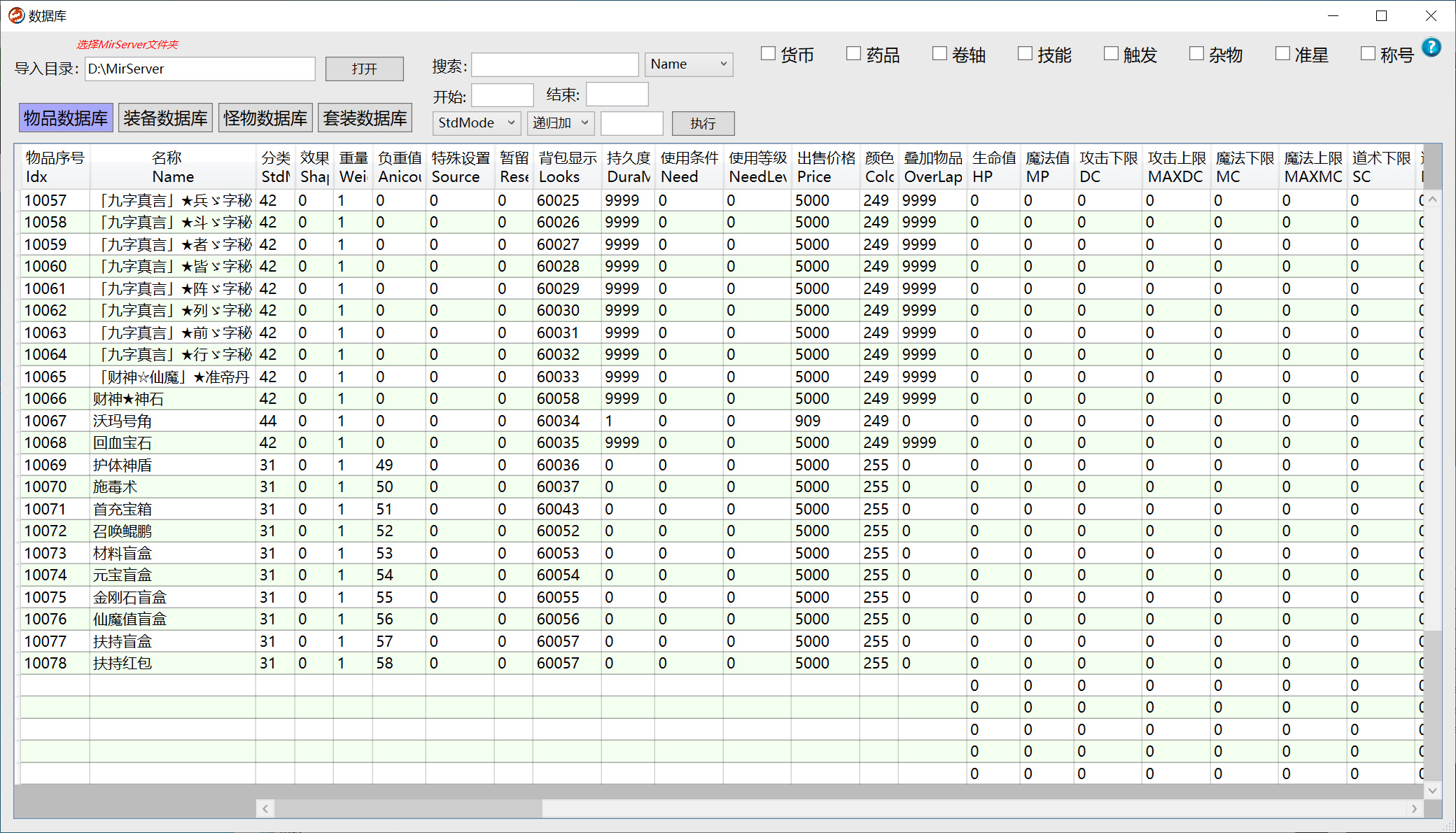Click the 打开 button
The image size is (1456, 833).
pyautogui.click(x=364, y=69)
